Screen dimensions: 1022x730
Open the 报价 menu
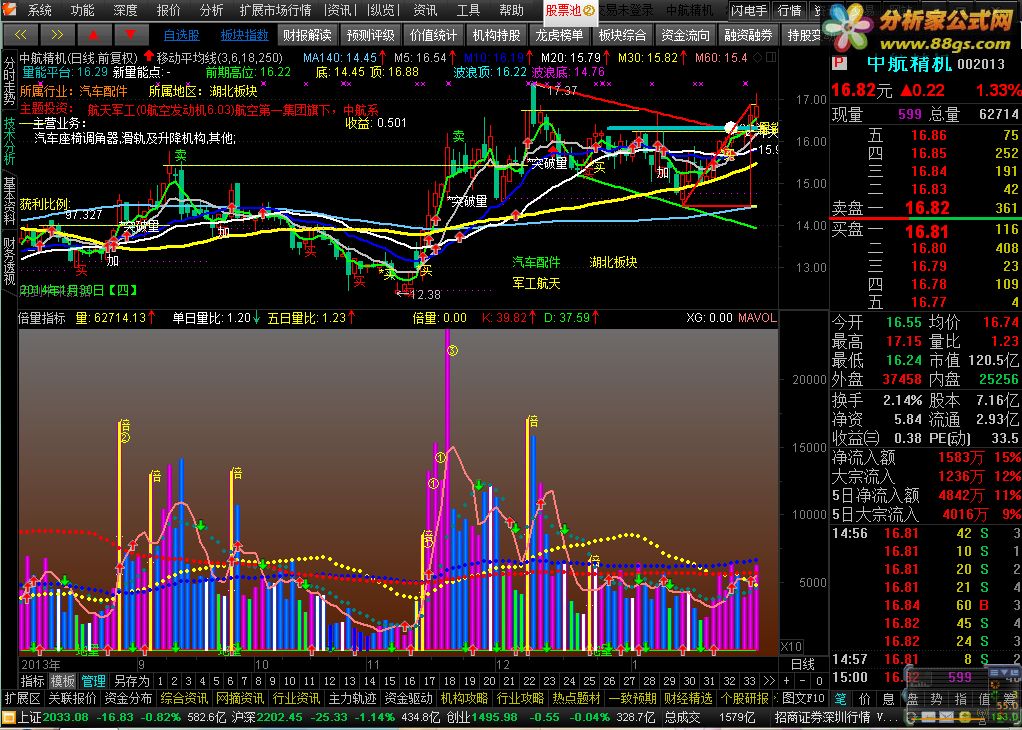tap(169, 10)
